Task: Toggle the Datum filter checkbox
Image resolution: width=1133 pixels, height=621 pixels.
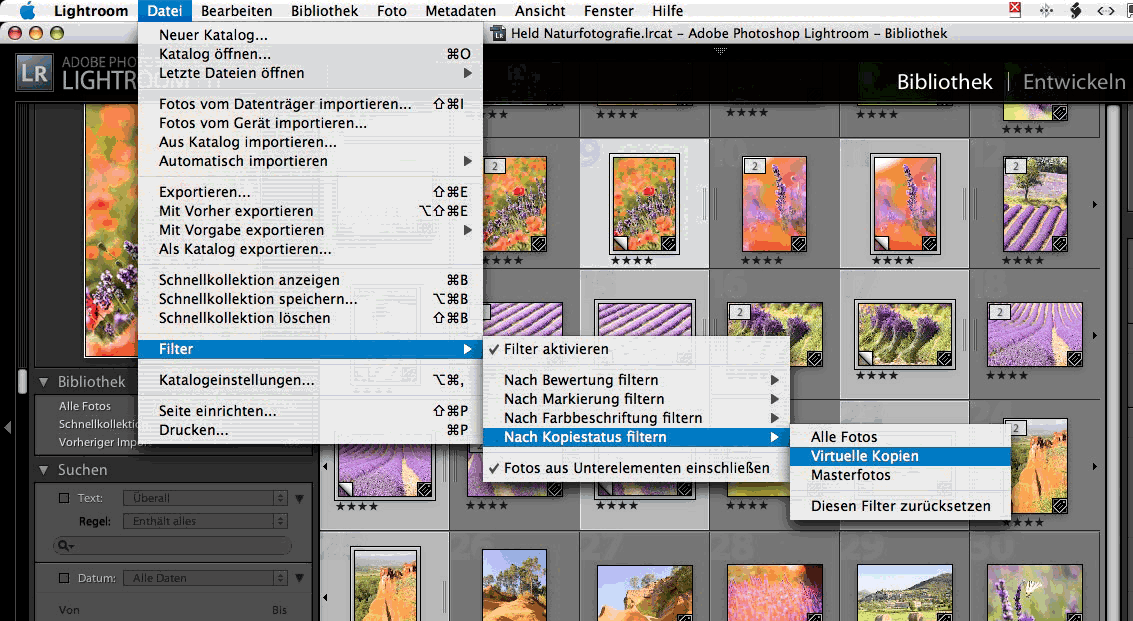Action: point(64,578)
